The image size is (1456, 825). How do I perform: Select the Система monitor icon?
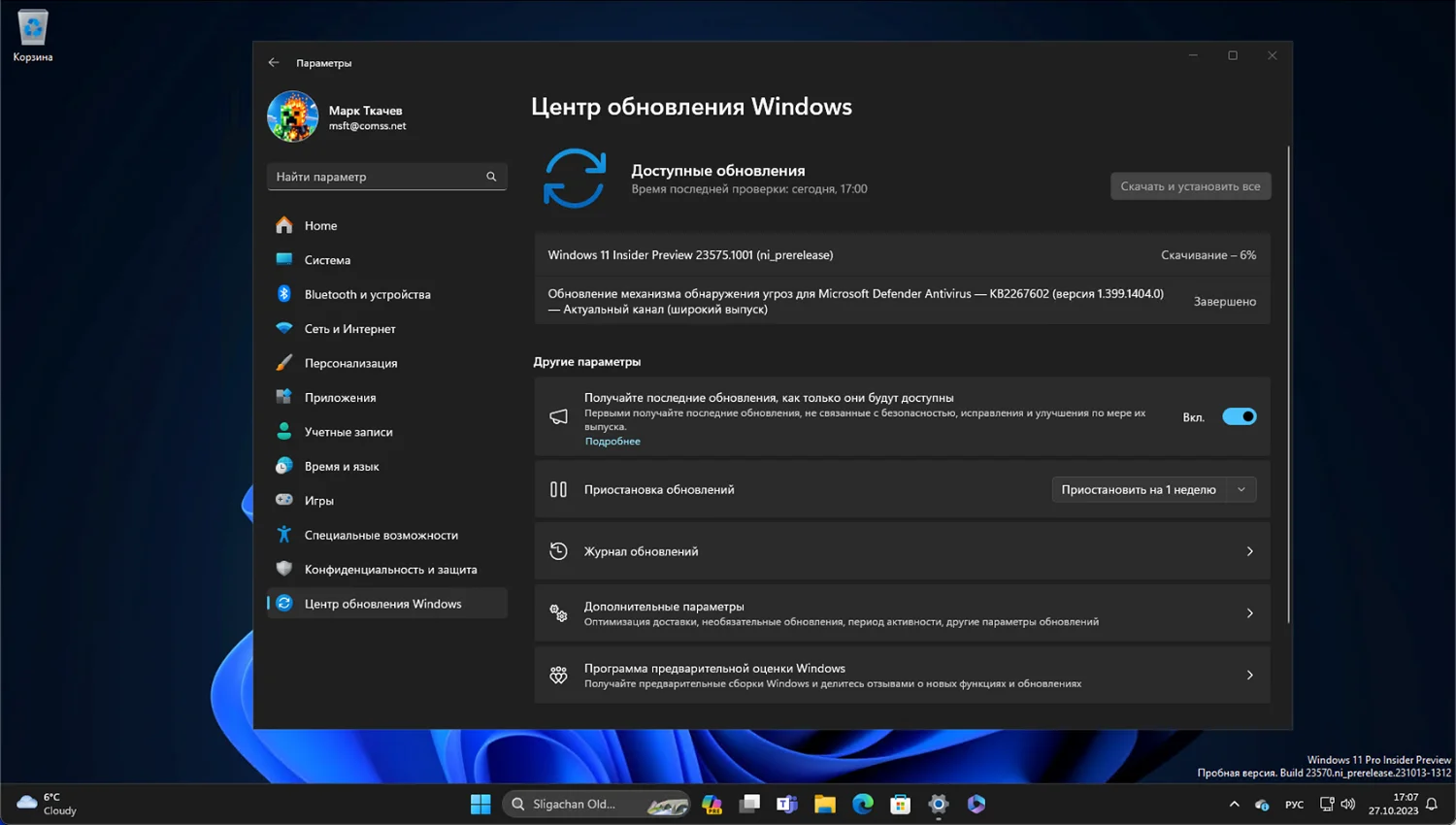[x=283, y=259]
